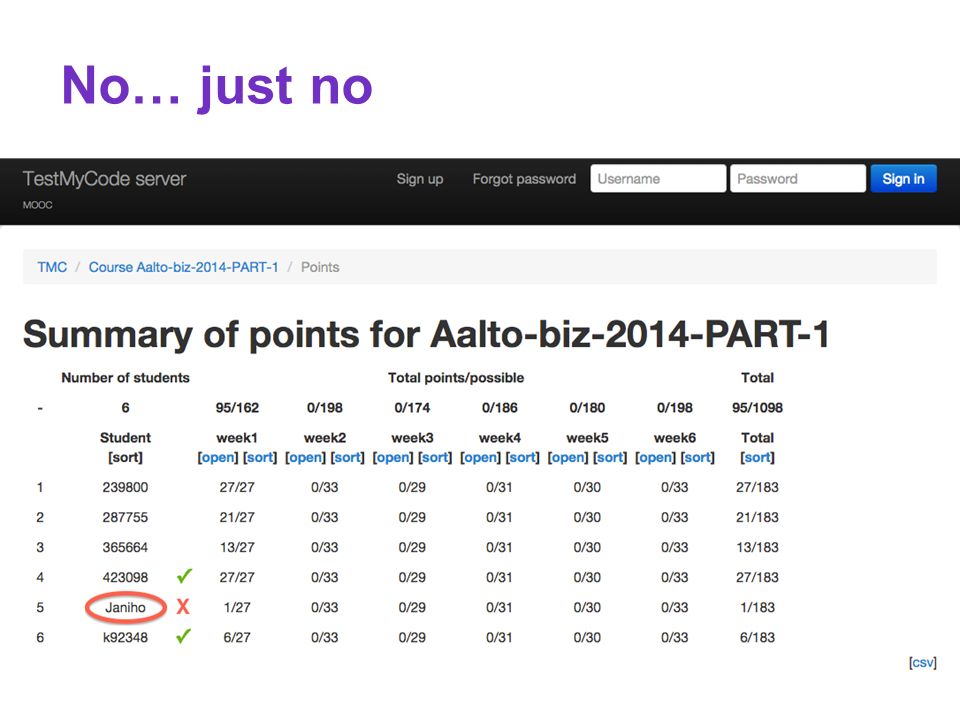Click the 6/183 total score

757,637
